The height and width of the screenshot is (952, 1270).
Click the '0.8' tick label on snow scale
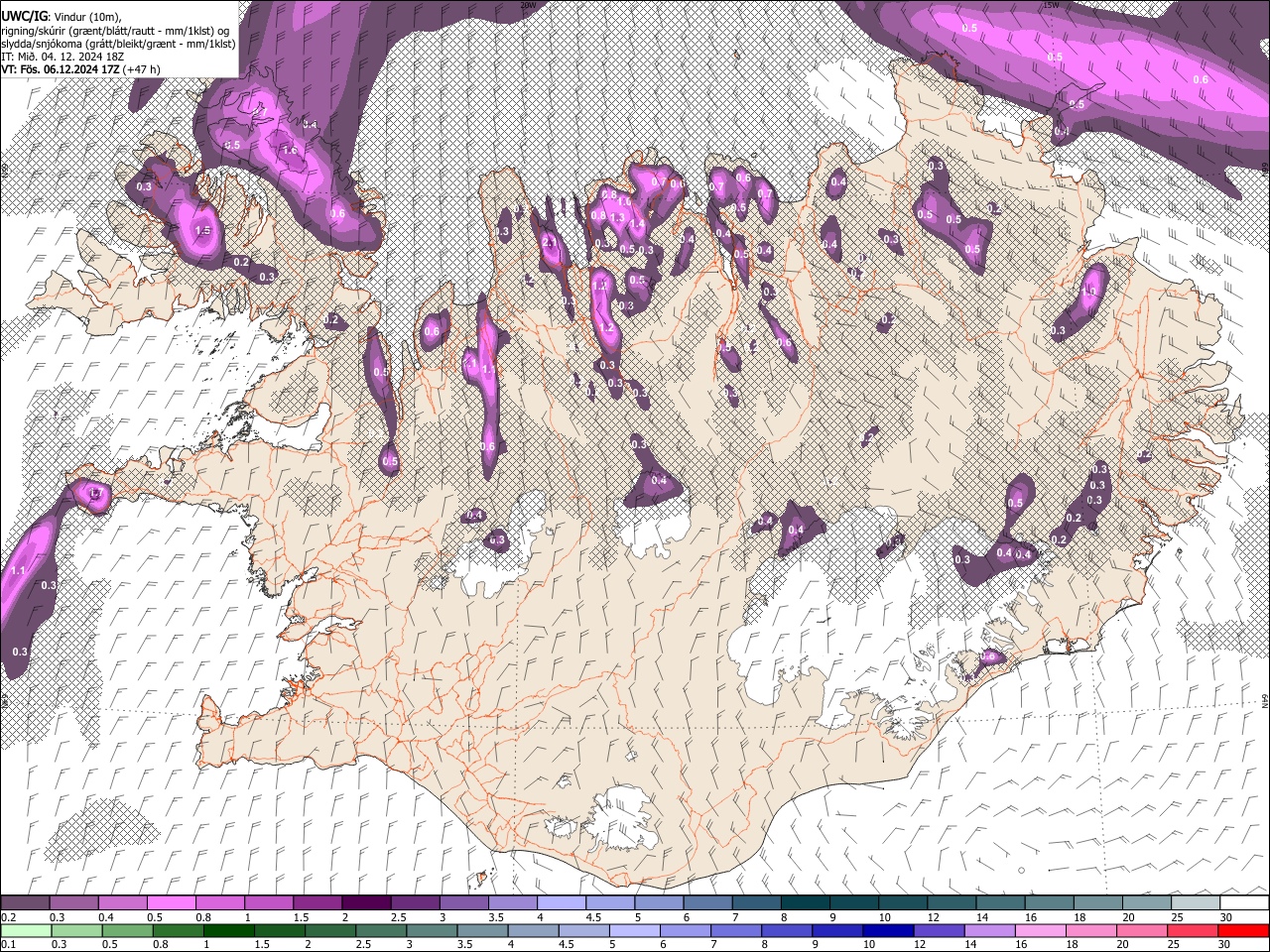click(x=203, y=917)
